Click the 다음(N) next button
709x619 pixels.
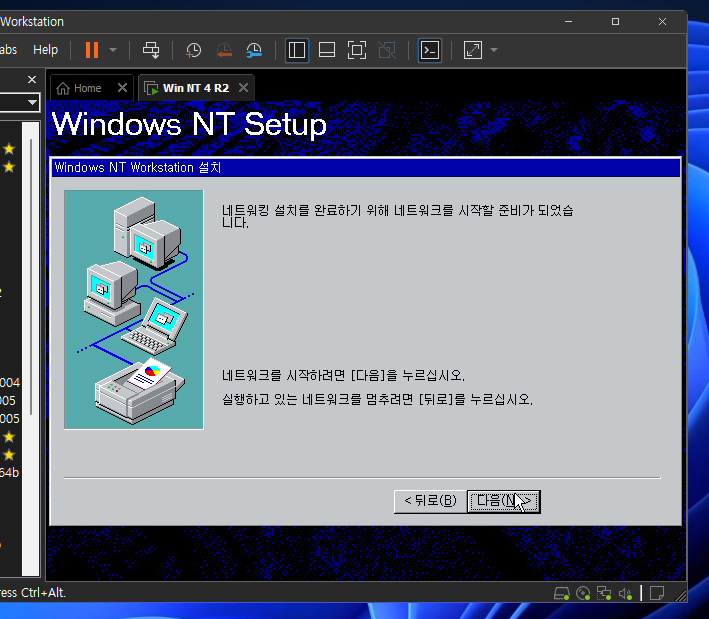pyautogui.click(x=504, y=501)
